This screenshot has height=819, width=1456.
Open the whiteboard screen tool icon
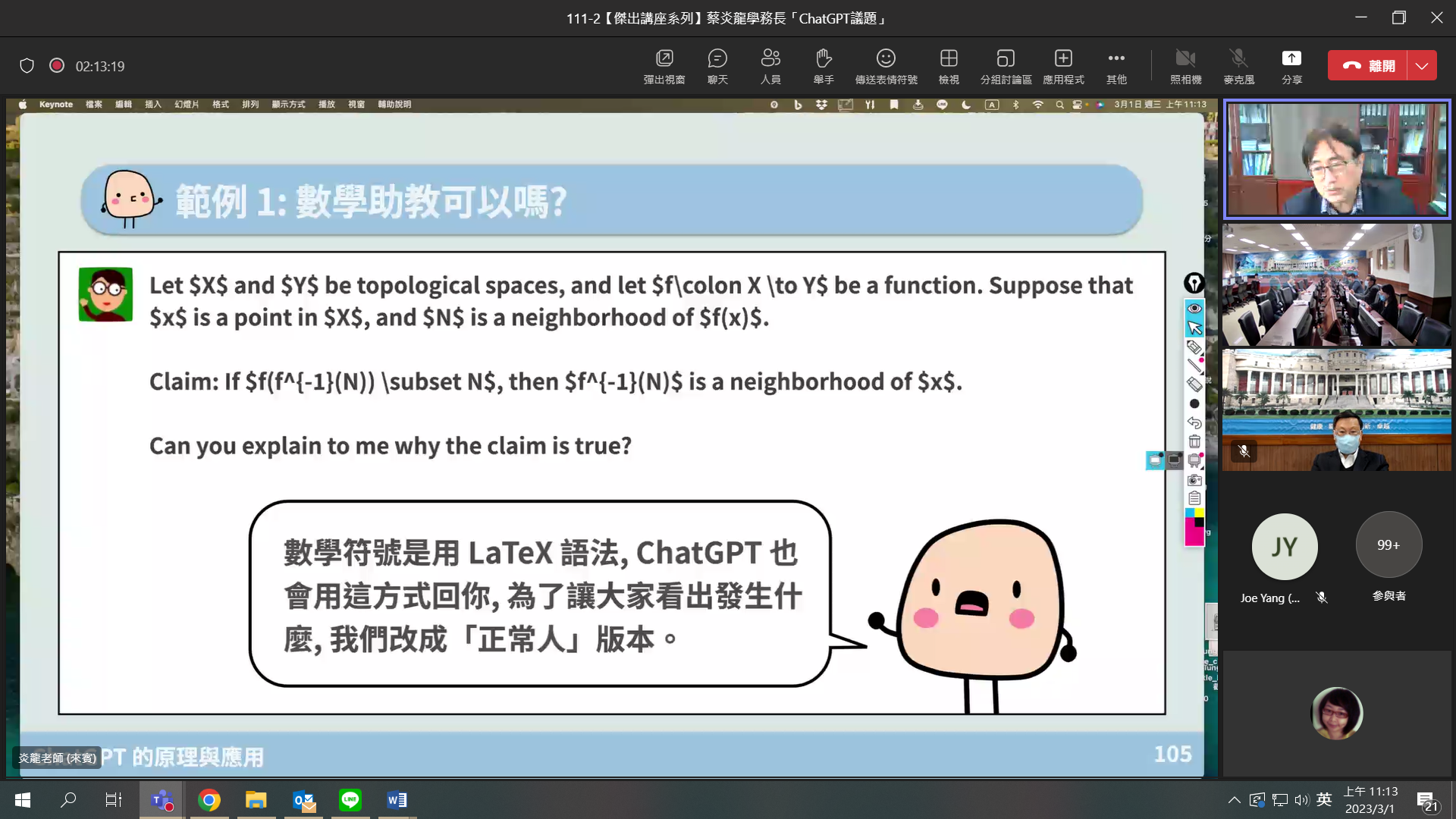[x=1194, y=460]
